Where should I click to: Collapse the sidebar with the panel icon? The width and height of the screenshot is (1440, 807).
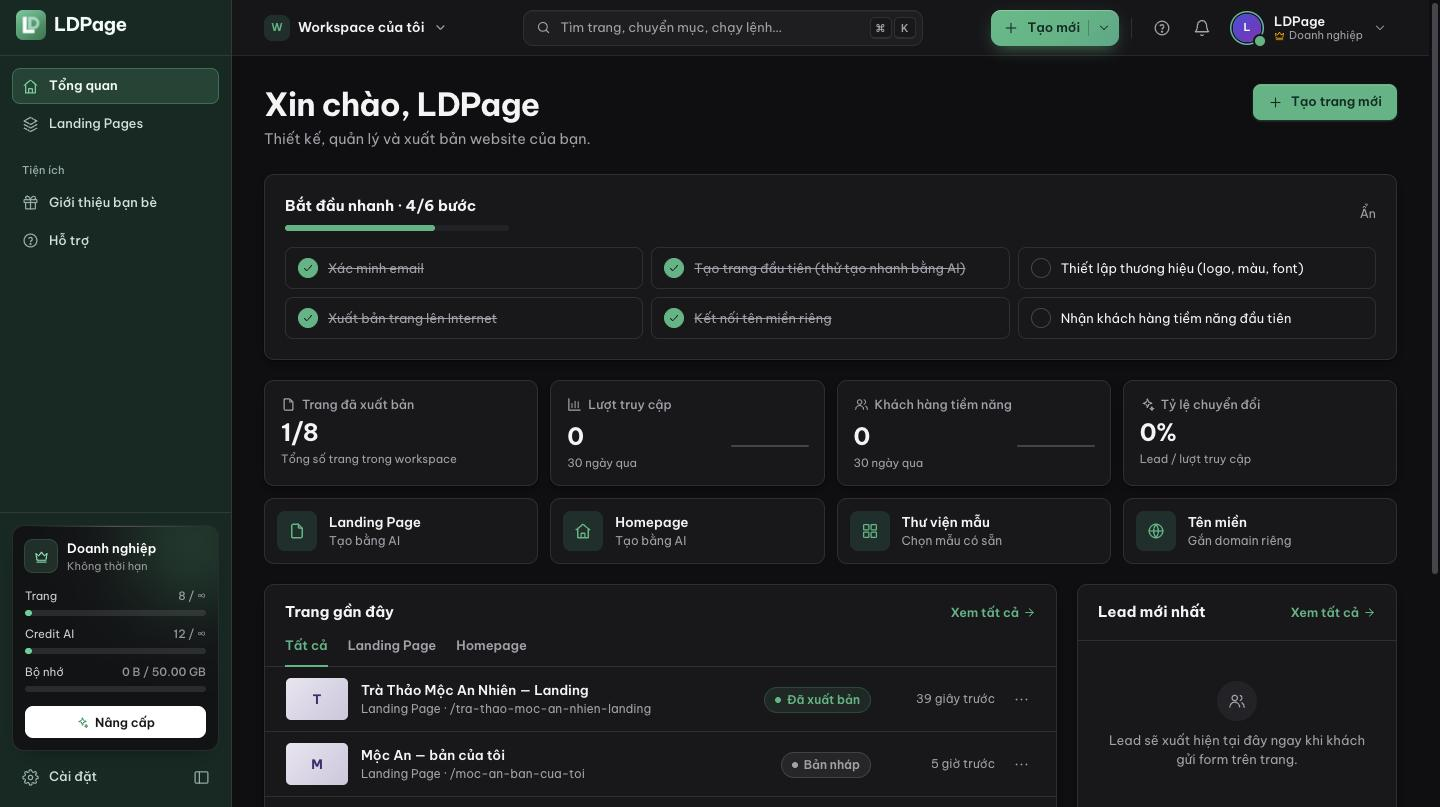click(201, 777)
